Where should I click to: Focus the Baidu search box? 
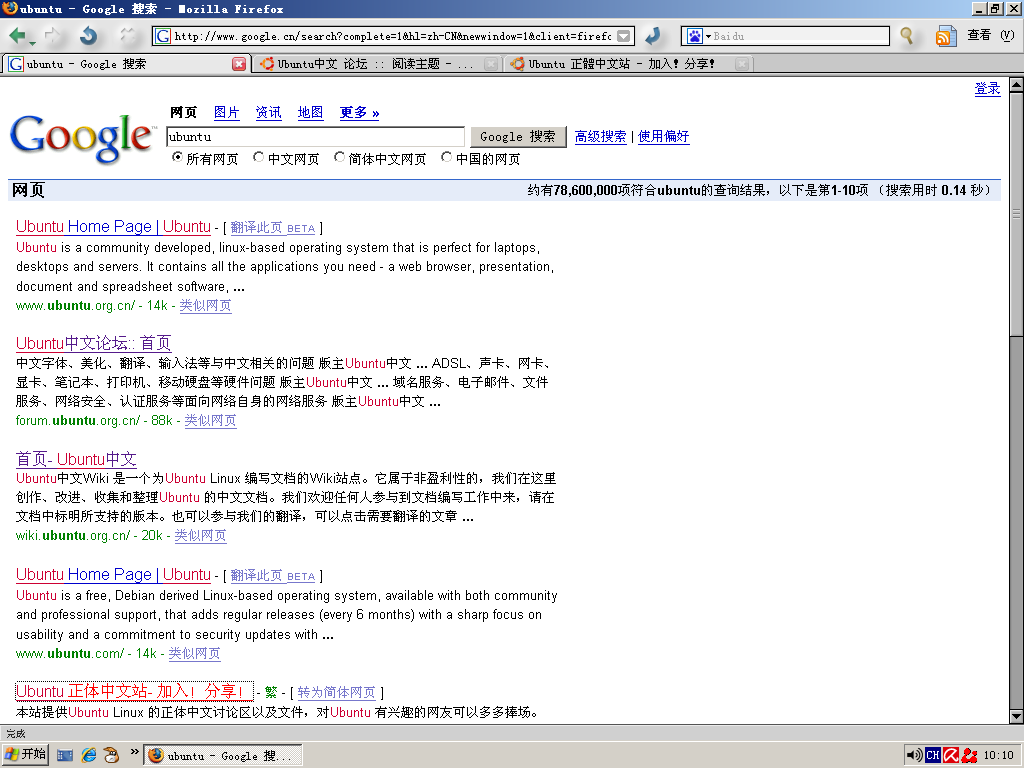tap(800, 36)
